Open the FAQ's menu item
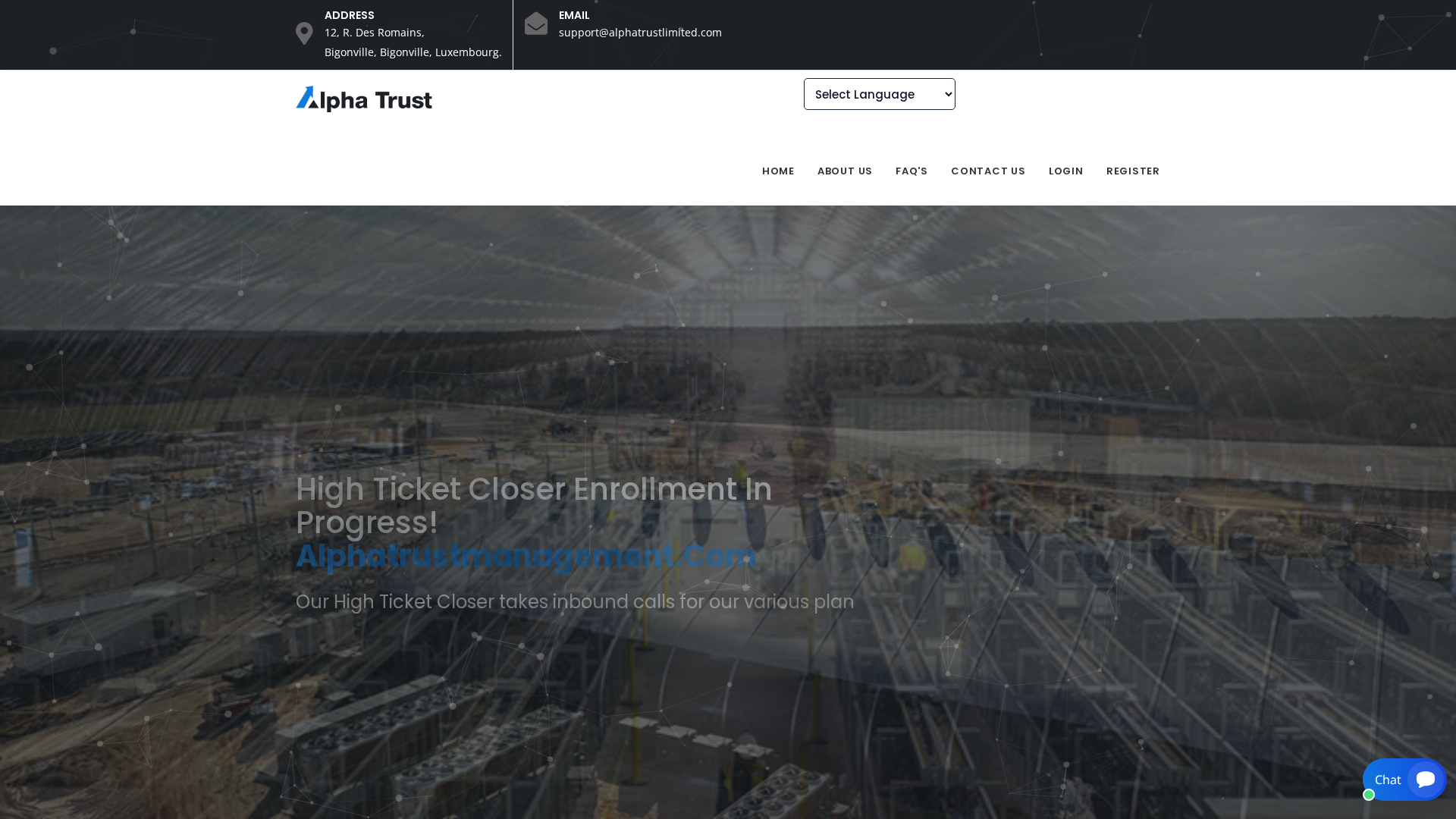The image size is (1456, 819). [x=912, y=171]
